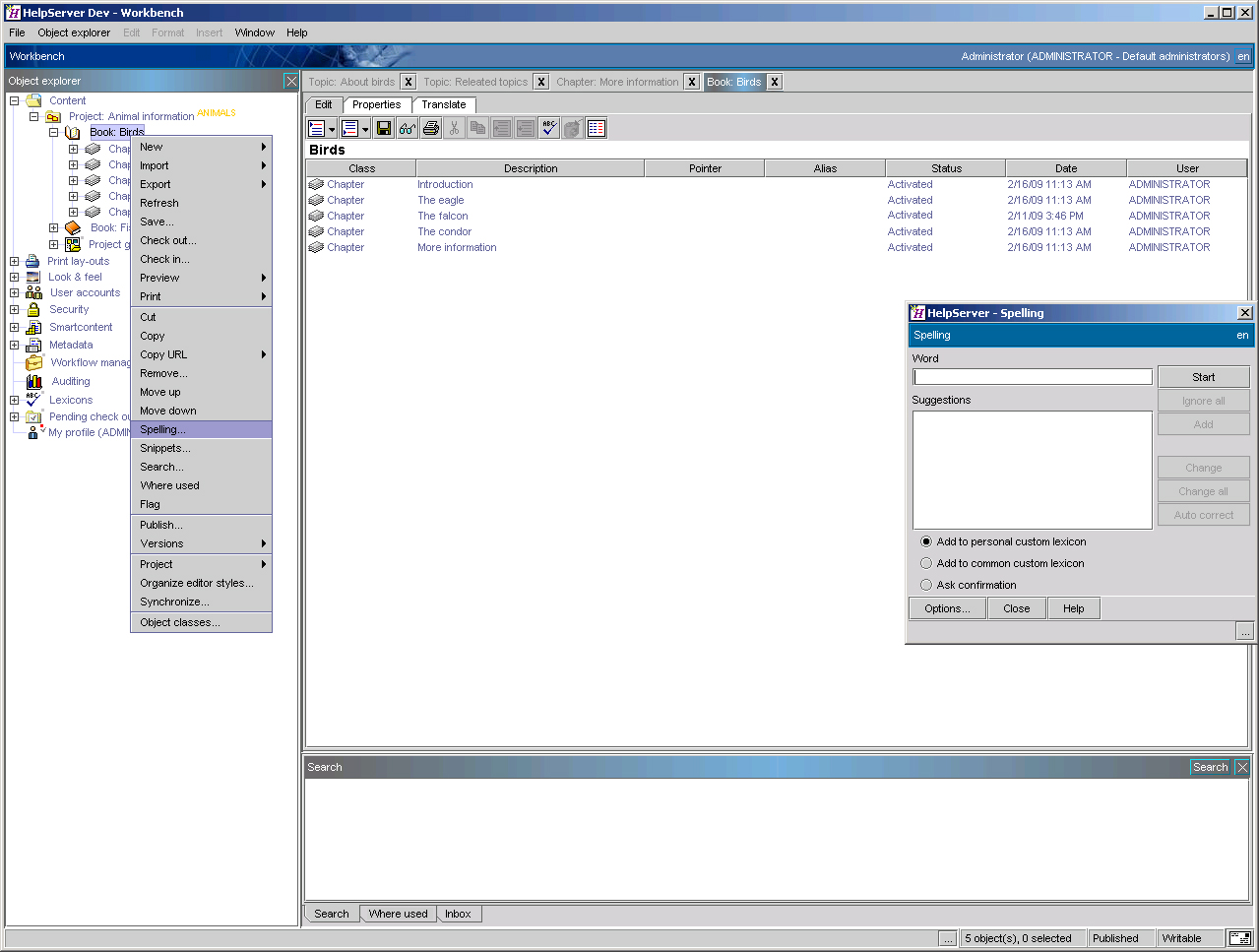Click the Word input field
Screen dimensions: 1259x952
[x=1032, y=377]
